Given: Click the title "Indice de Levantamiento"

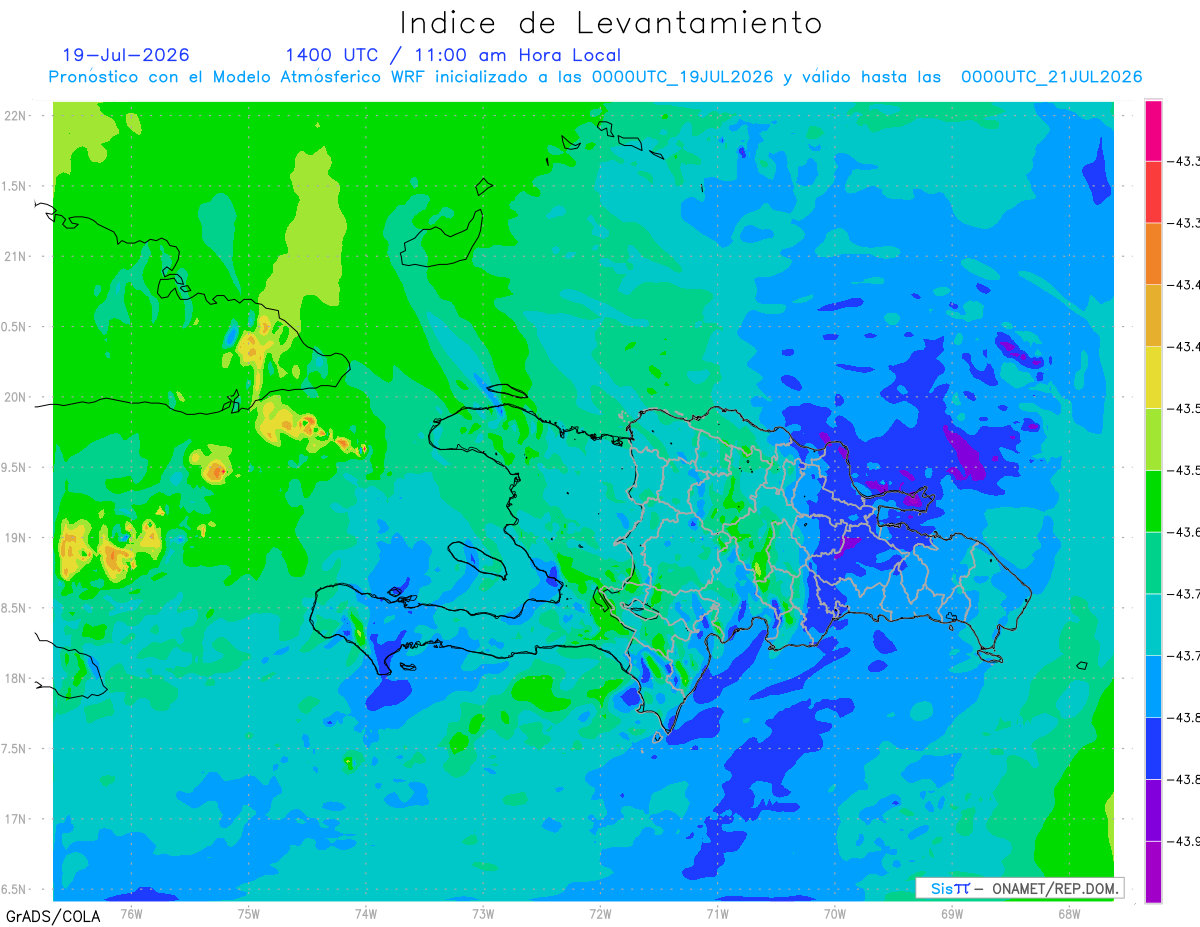Looking at the screenshot, I should tap(611, 23).
